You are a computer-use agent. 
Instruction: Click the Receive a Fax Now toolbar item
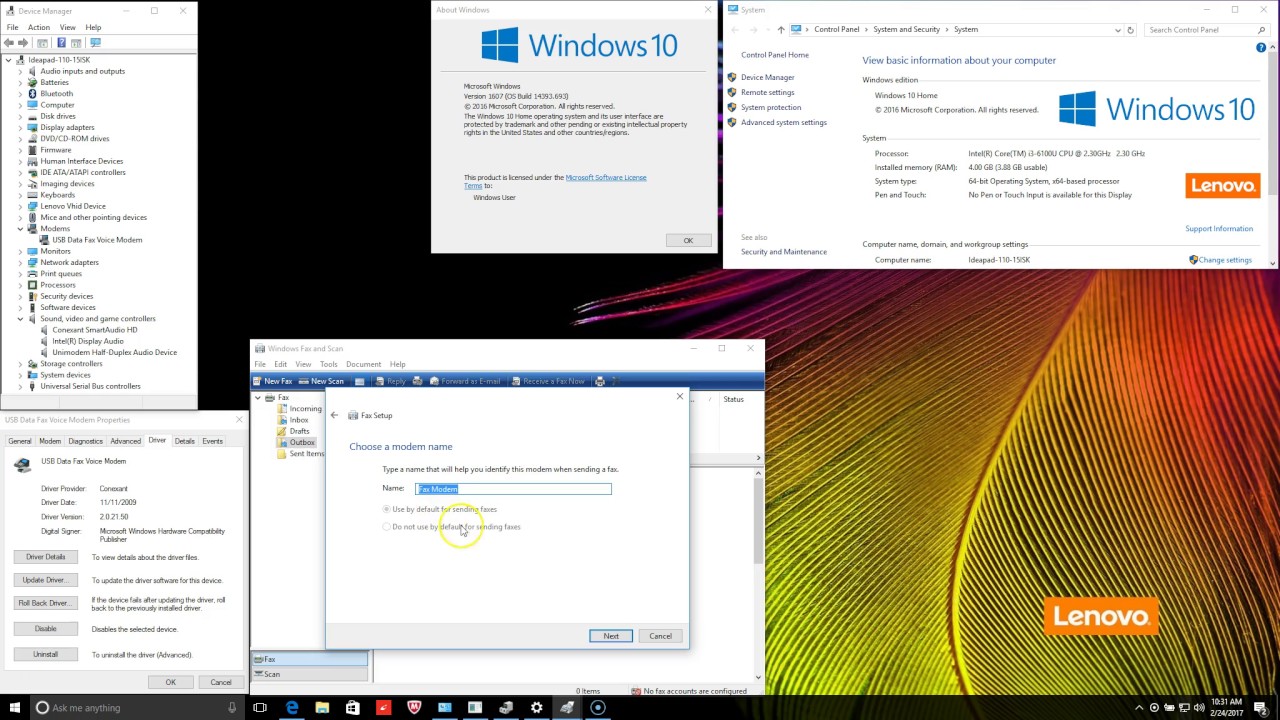point(548,381)
